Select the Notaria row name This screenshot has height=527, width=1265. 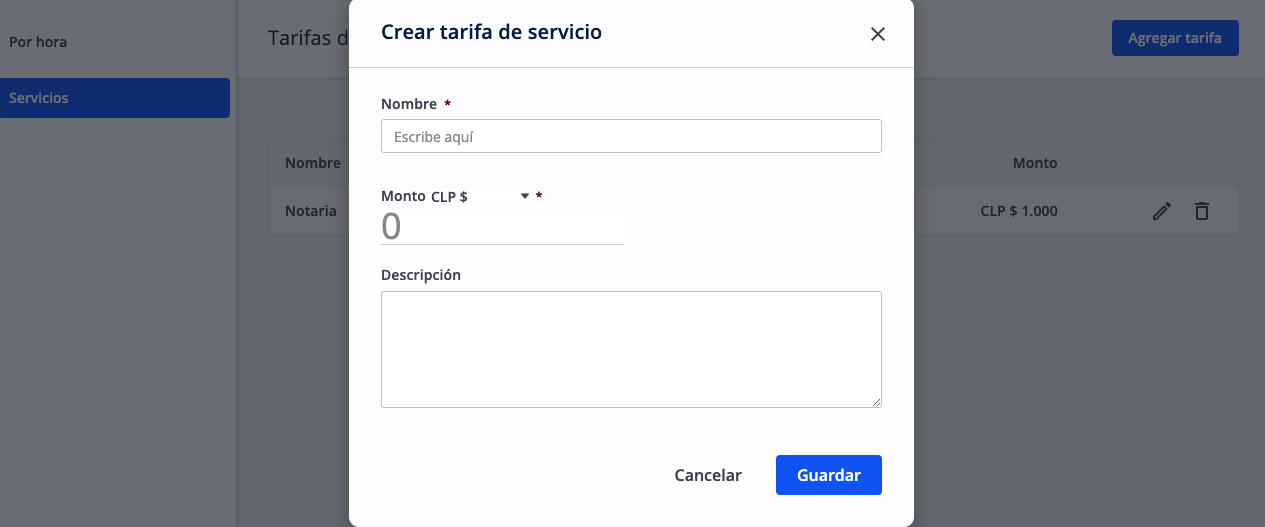point(310,211)
